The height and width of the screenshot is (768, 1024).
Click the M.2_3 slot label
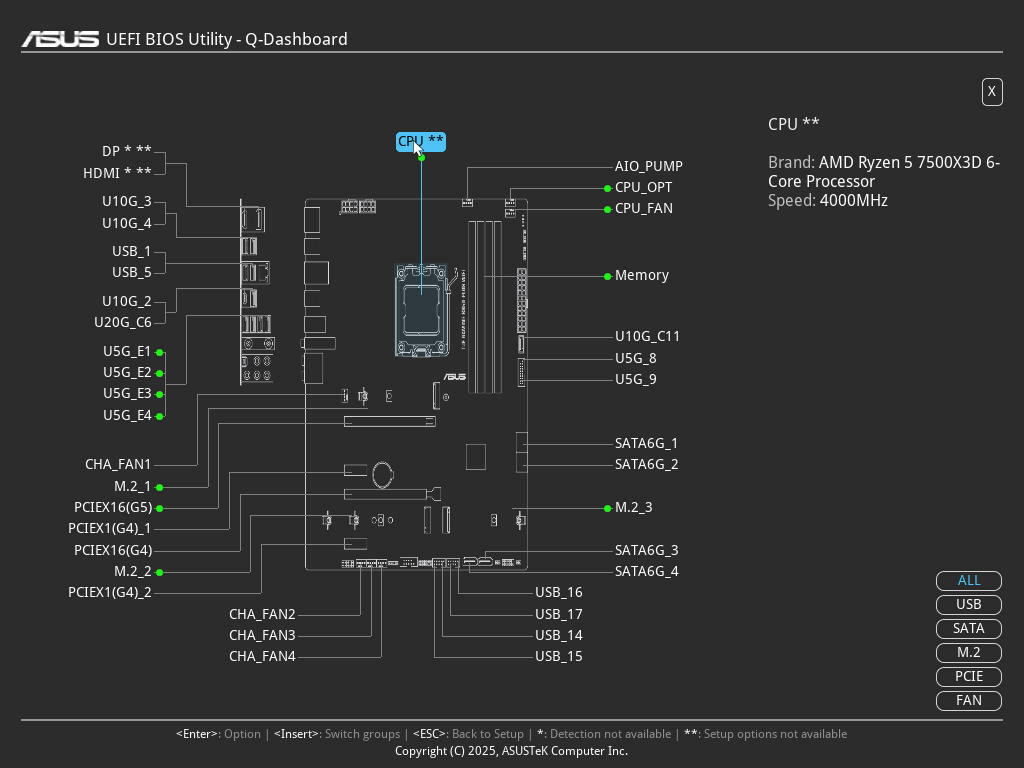pos(633,508)
